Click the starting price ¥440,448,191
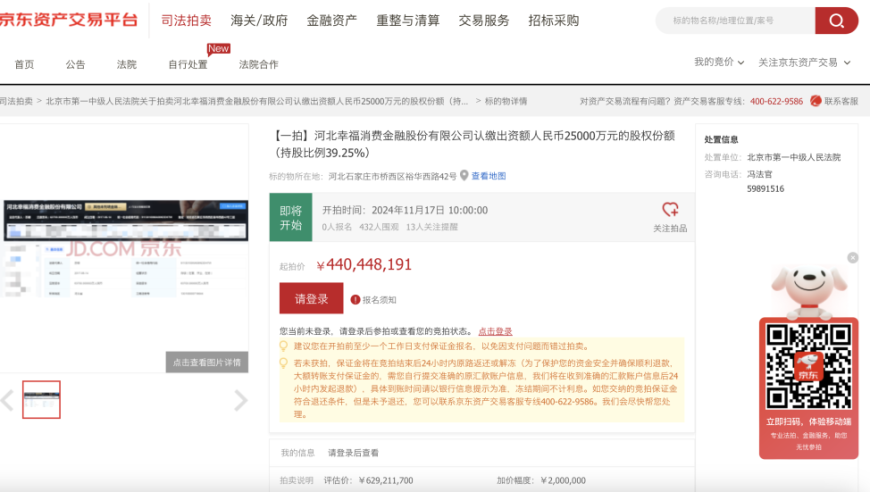Screen dimensions: 870x492 (x=364, y=265)
